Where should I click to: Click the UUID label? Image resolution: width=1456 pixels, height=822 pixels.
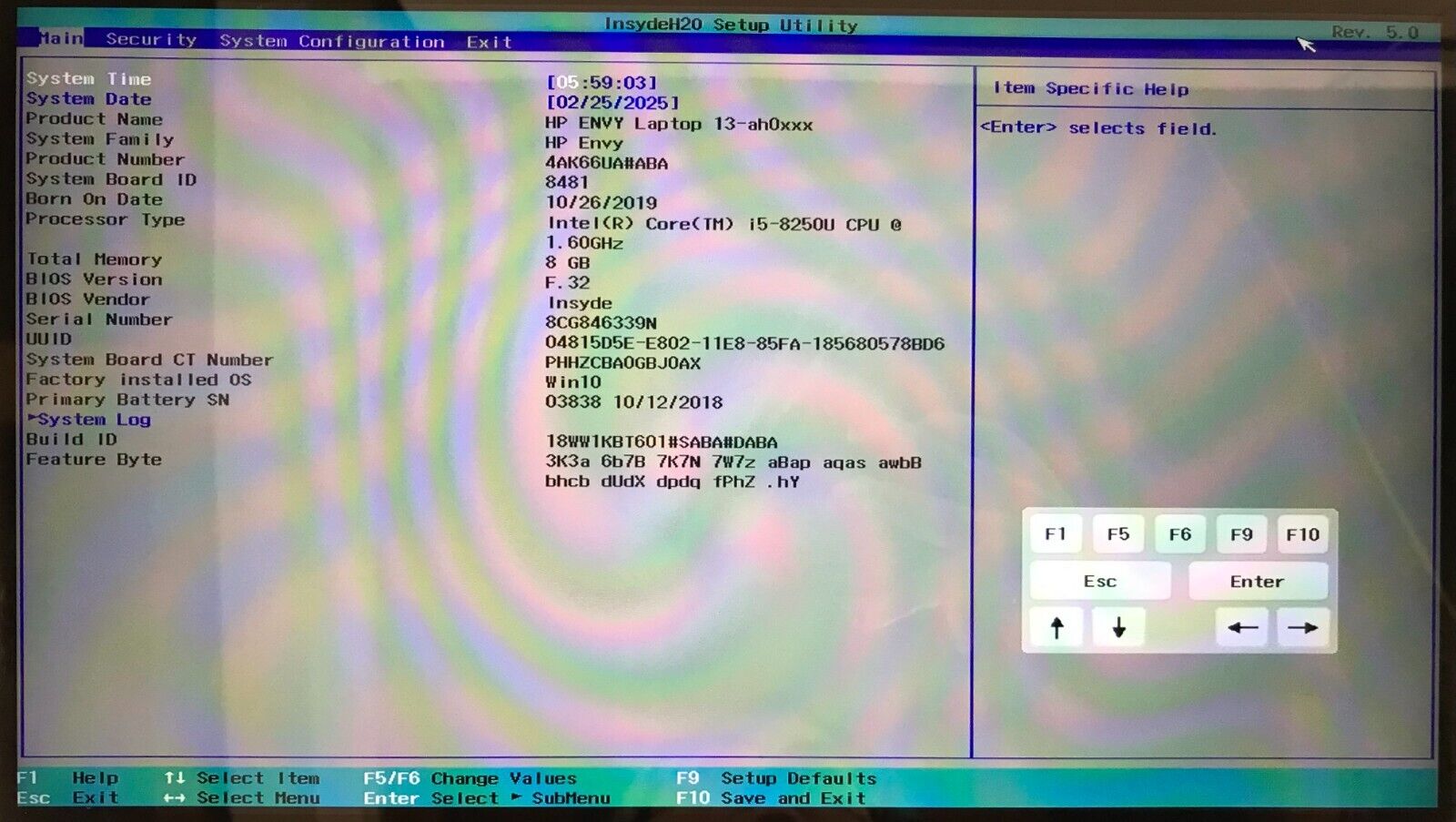click(48, 339)
